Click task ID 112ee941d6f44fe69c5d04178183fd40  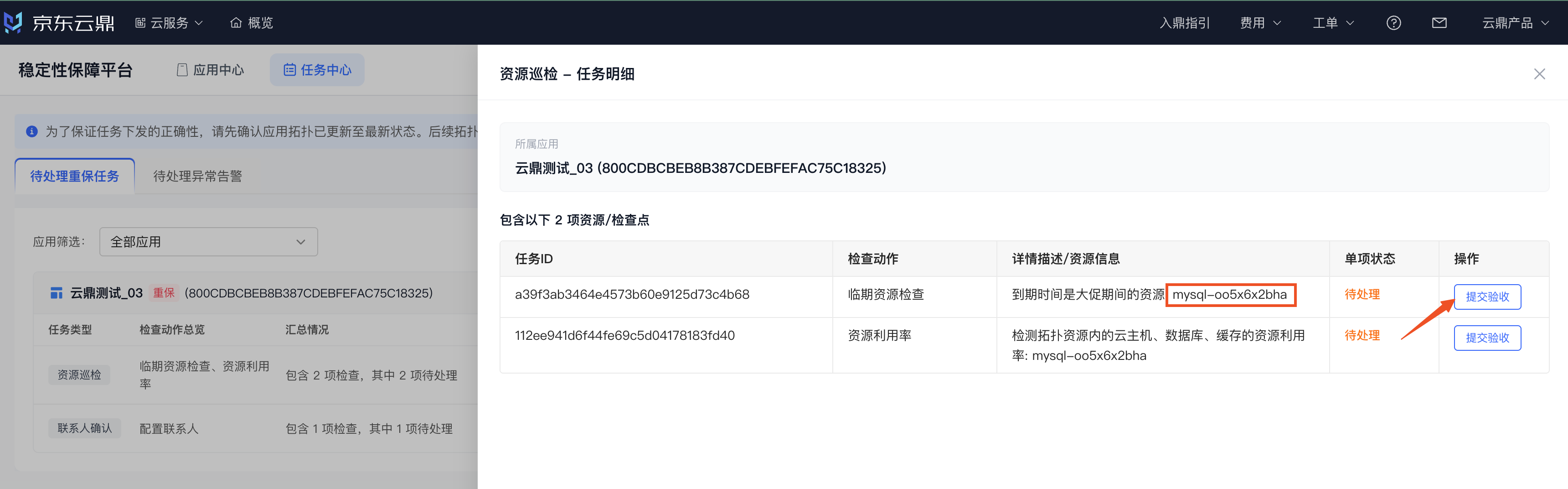[624, 336]
